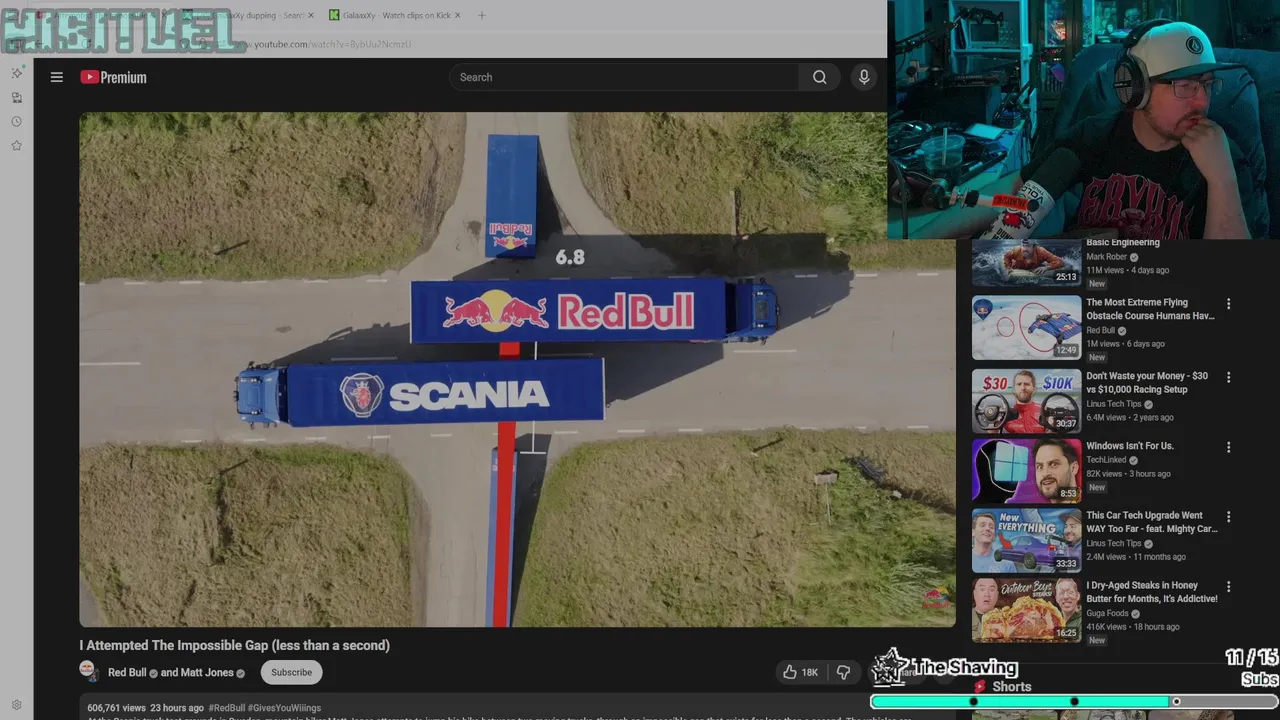
Task: Open the sidebar AI sparkle icon
Action: point(17,73)
